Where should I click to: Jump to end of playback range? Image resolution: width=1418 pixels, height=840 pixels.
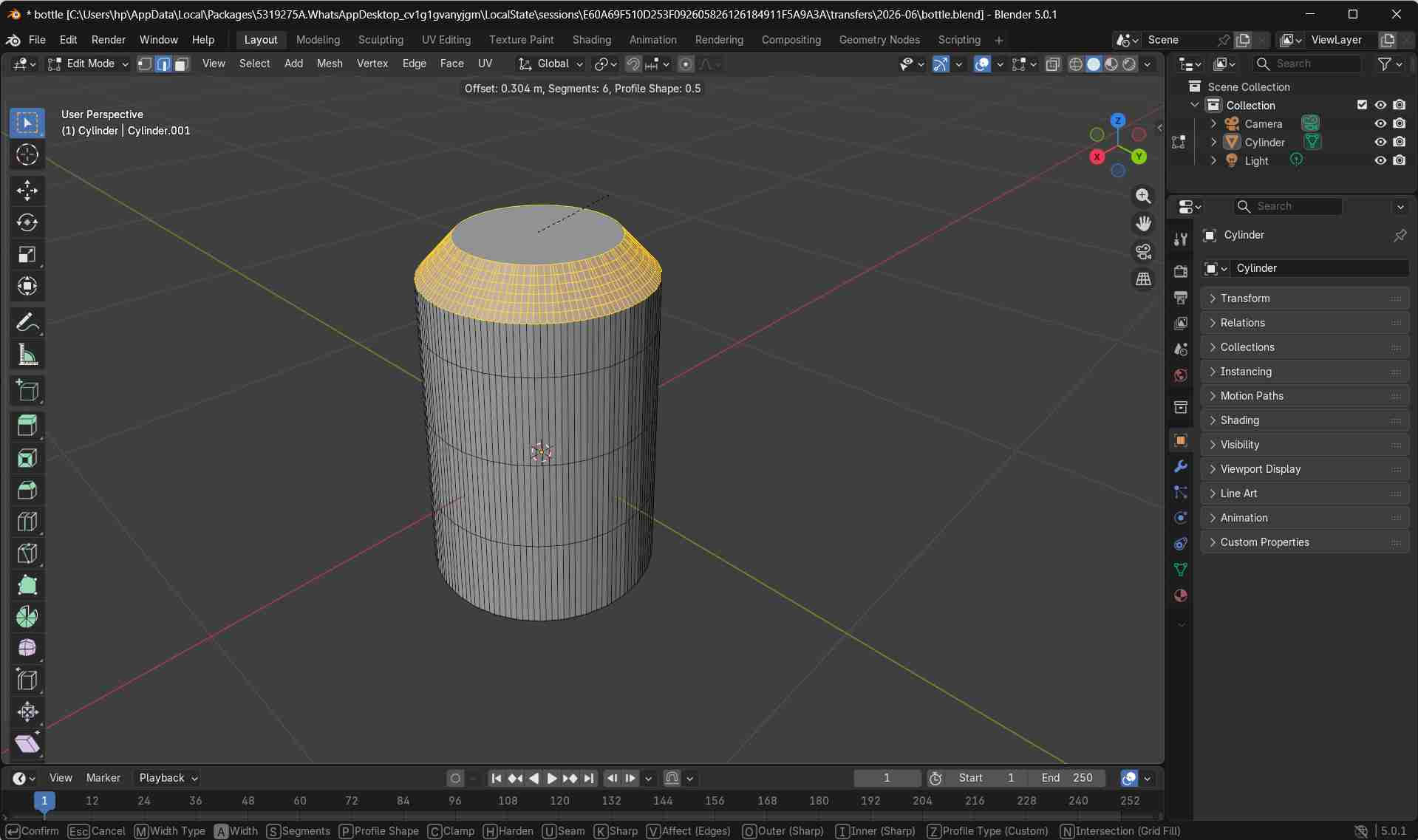(589, 778)
